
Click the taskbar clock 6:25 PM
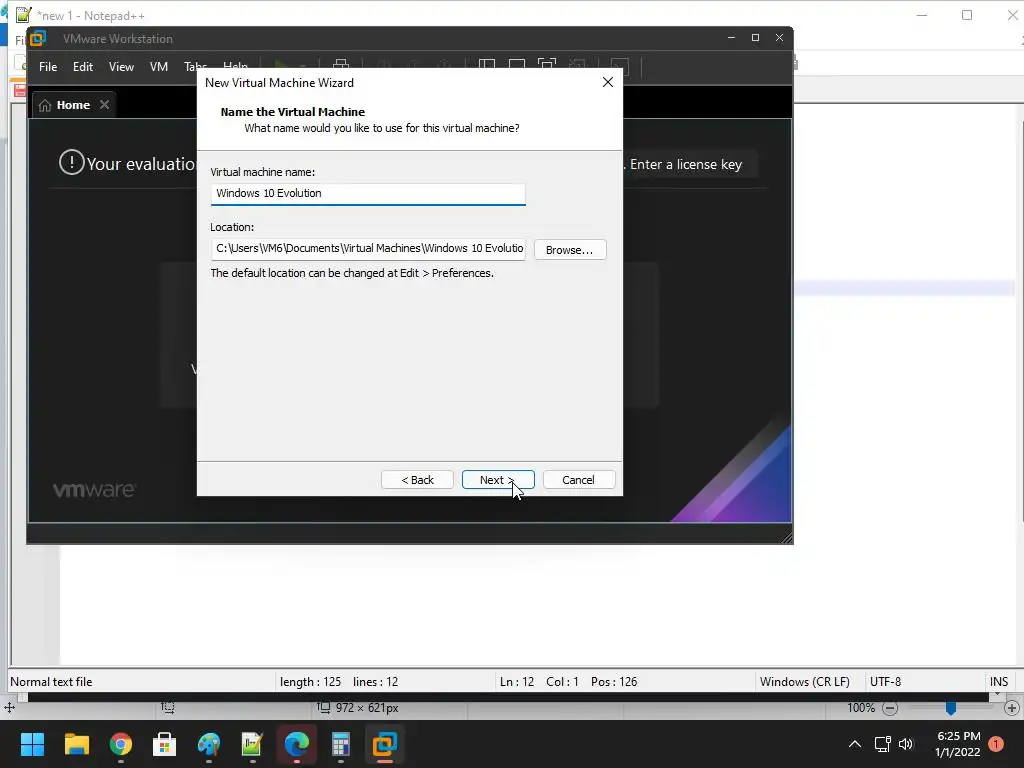click(x=958, y=736)
